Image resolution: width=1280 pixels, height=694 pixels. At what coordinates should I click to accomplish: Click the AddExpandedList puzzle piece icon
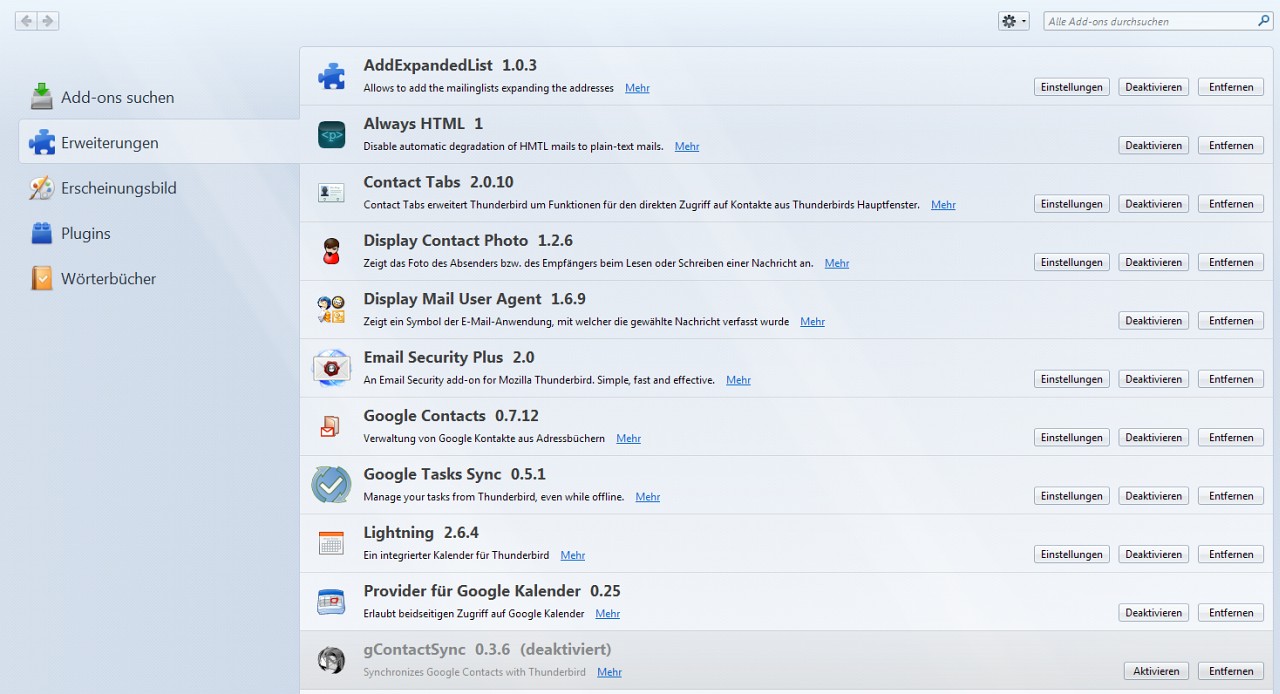click(x=331, y=76)
